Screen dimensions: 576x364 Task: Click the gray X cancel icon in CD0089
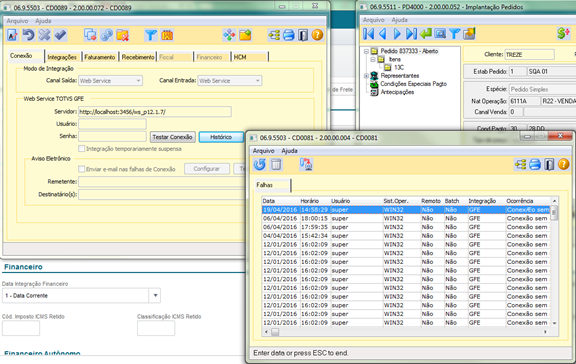[x=44, y=35]
